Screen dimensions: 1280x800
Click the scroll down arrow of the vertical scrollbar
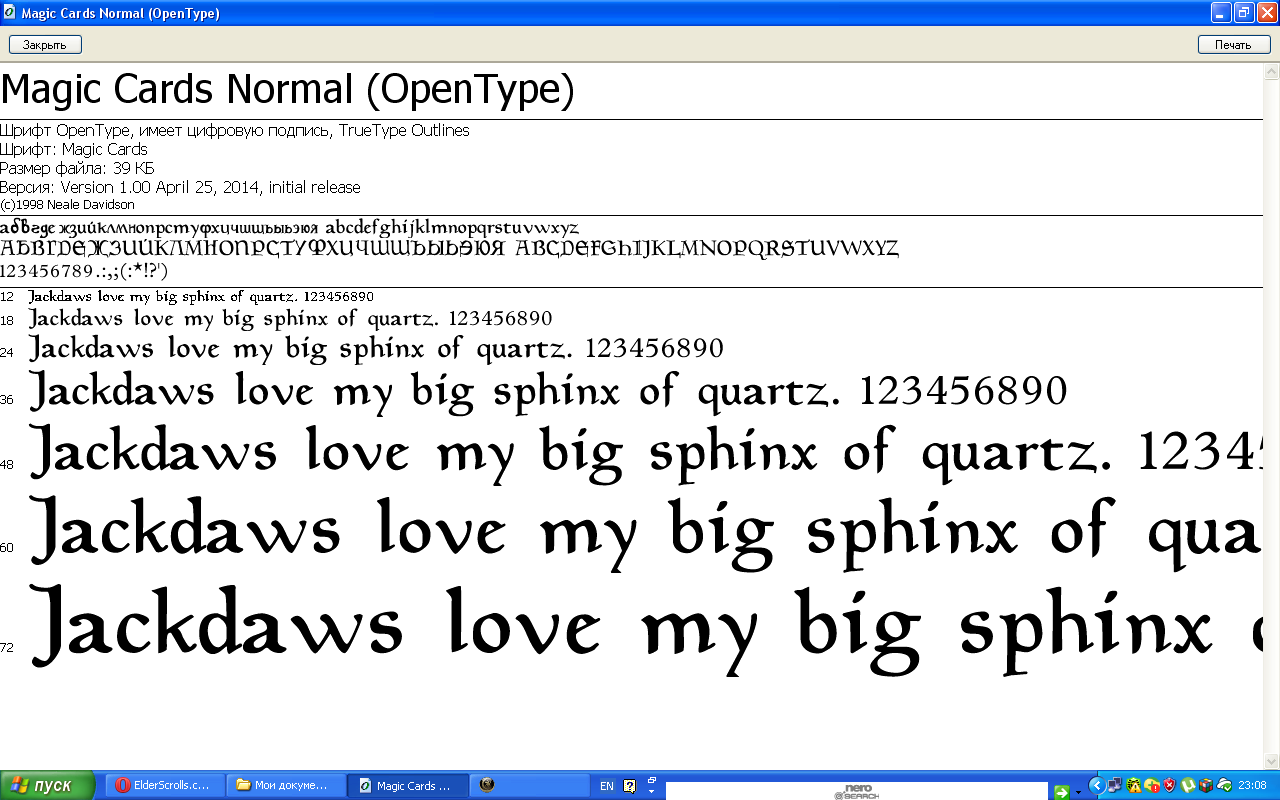click(x=1272, y=762)
